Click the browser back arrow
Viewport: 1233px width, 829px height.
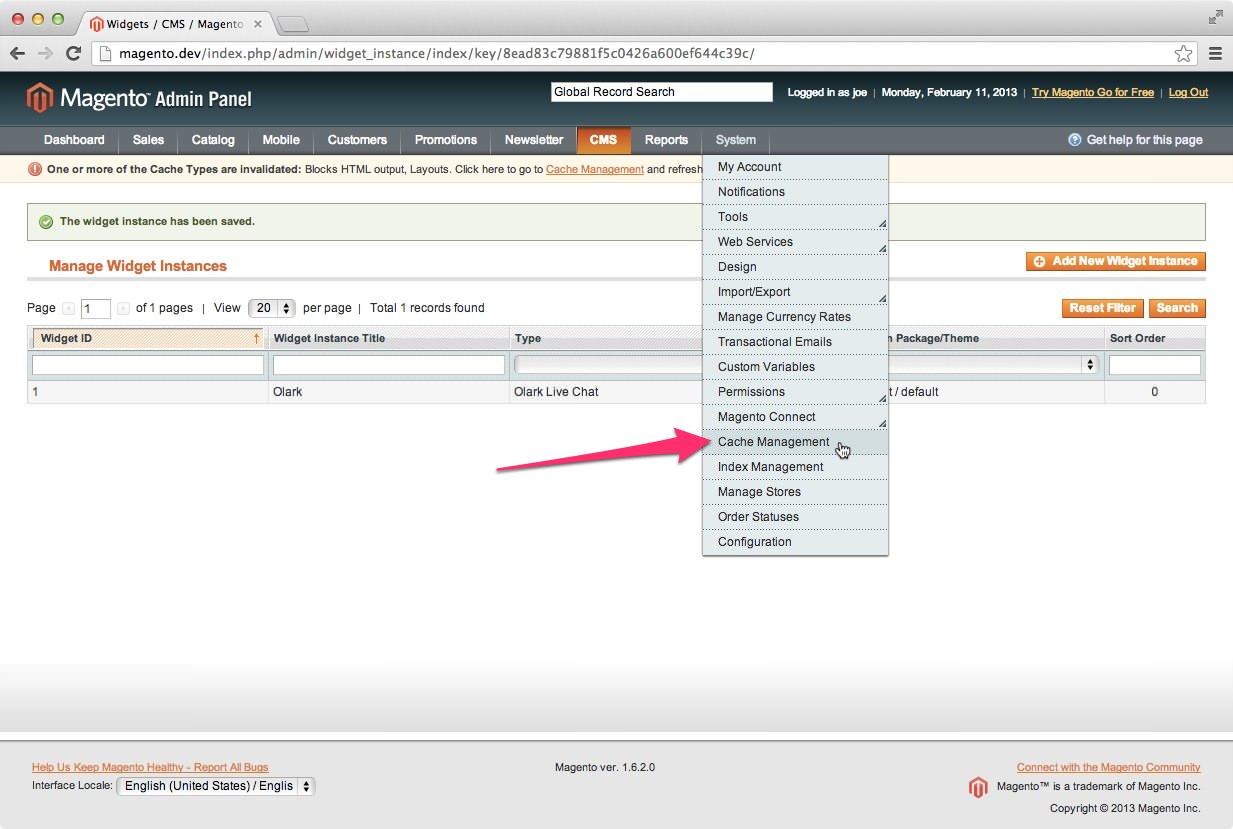click(x=17, y=53)
